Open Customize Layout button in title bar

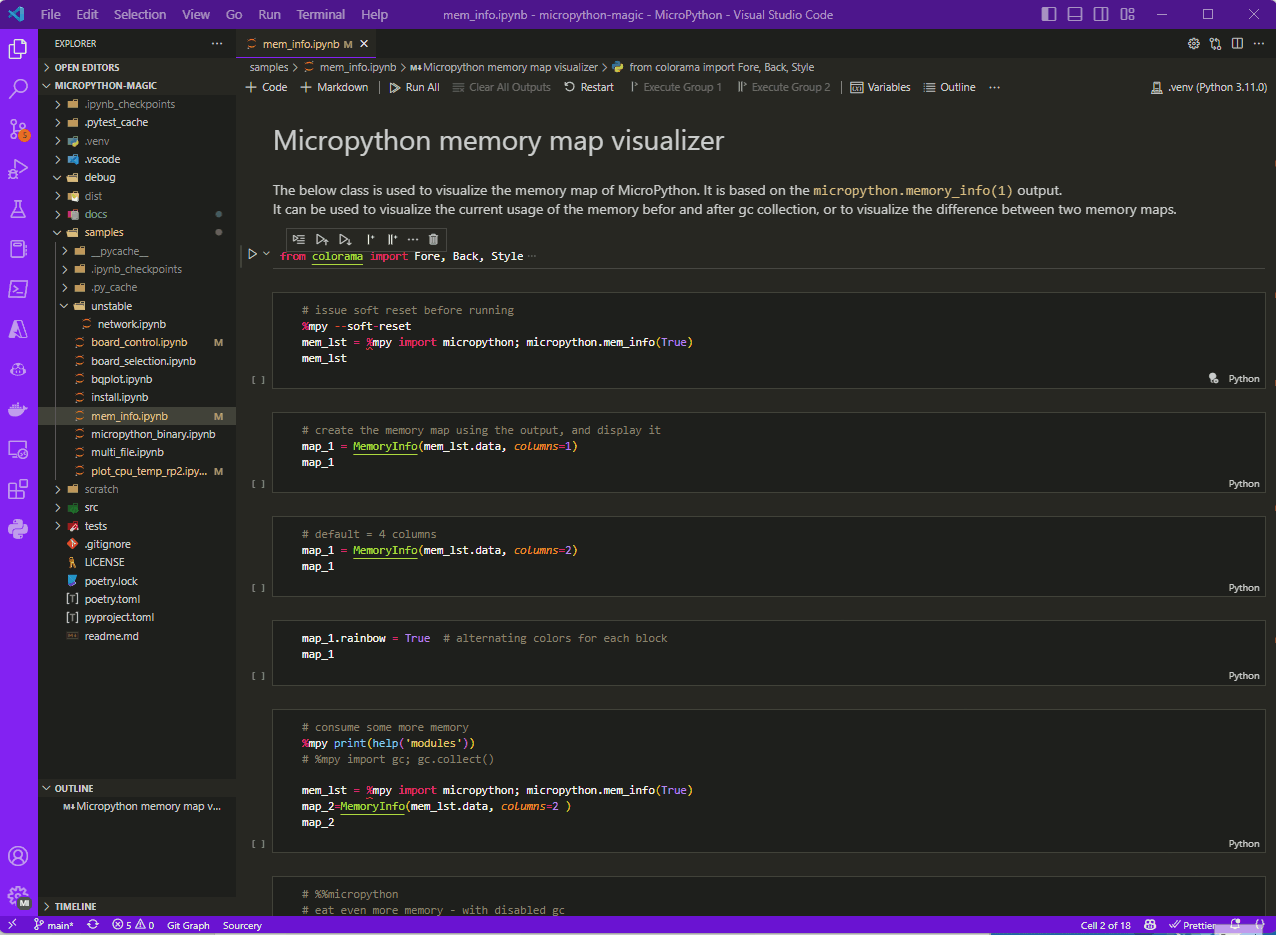click(x=1127, y=14)
